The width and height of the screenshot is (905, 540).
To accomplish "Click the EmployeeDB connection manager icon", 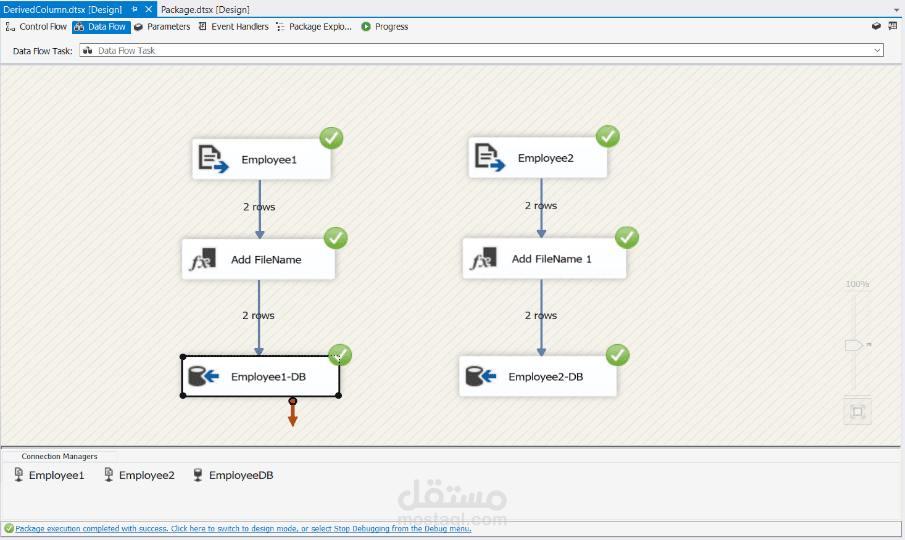I will coord(198,475).
